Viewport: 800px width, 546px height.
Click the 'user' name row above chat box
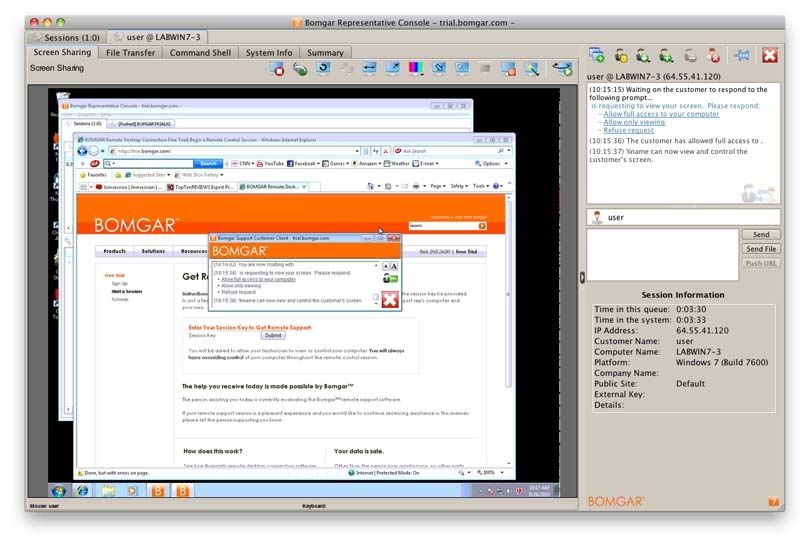pyautogui.click(x=684, y=217)
